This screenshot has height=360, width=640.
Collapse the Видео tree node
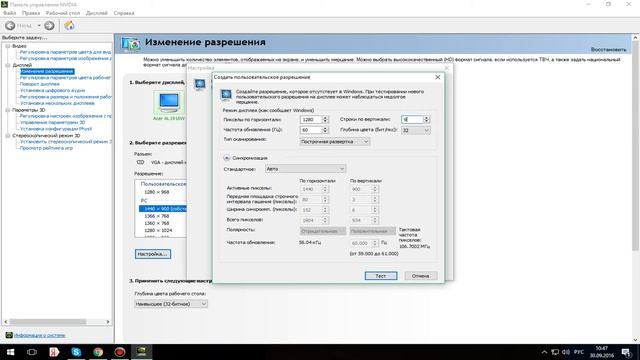coord(7,46)
